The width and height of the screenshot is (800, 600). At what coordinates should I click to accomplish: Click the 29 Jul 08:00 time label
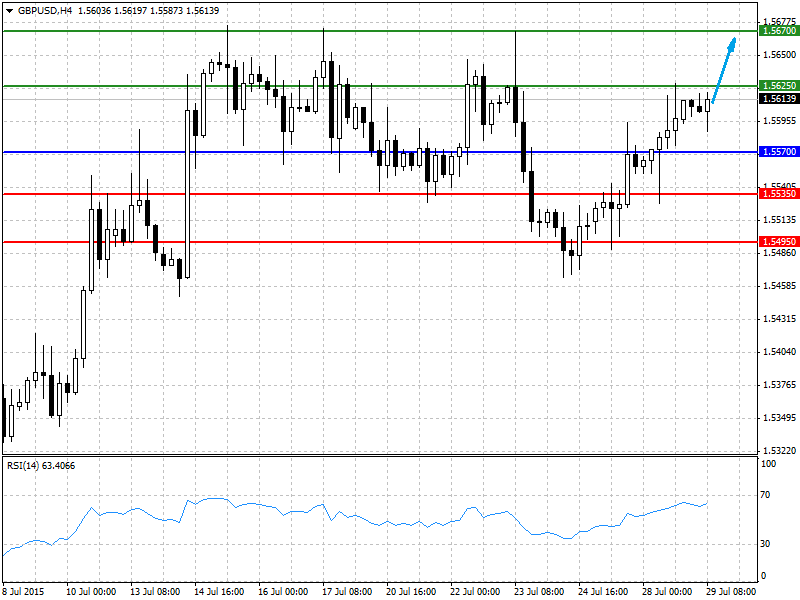click(731, 591)
